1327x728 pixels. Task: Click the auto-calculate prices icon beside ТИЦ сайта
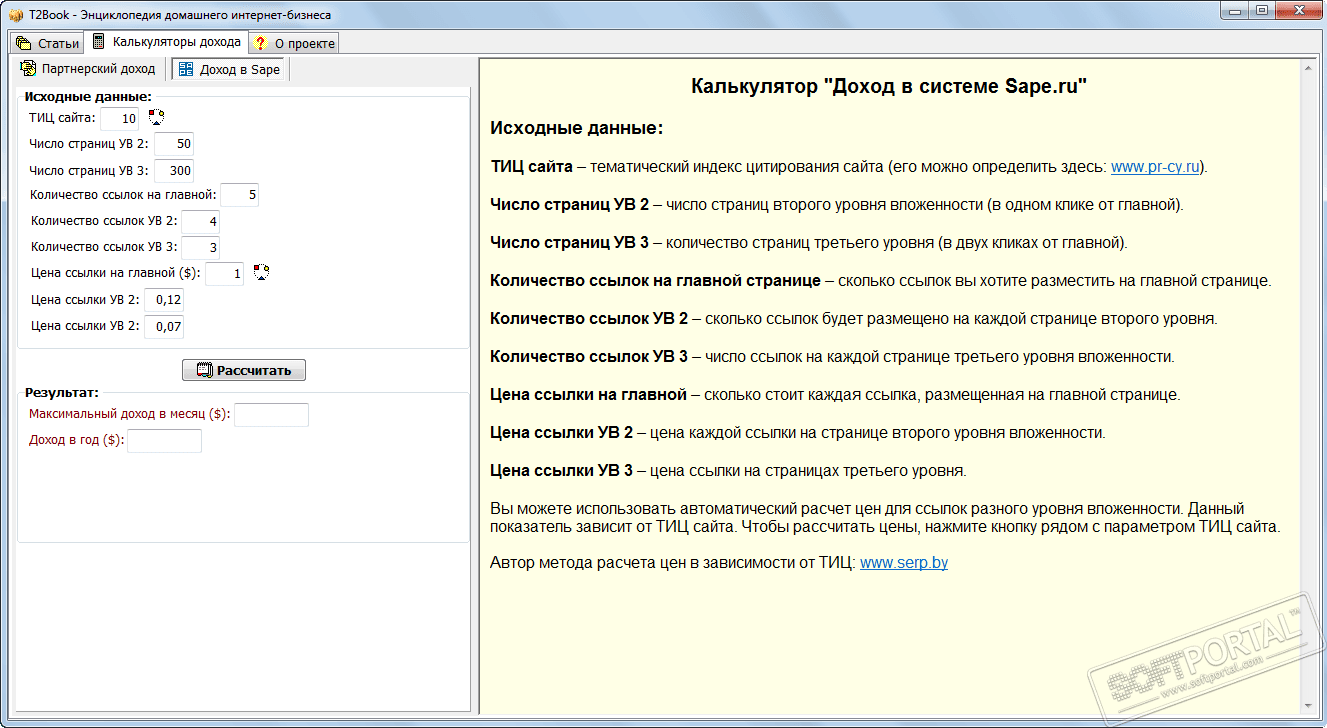click(x=156, y=118)
